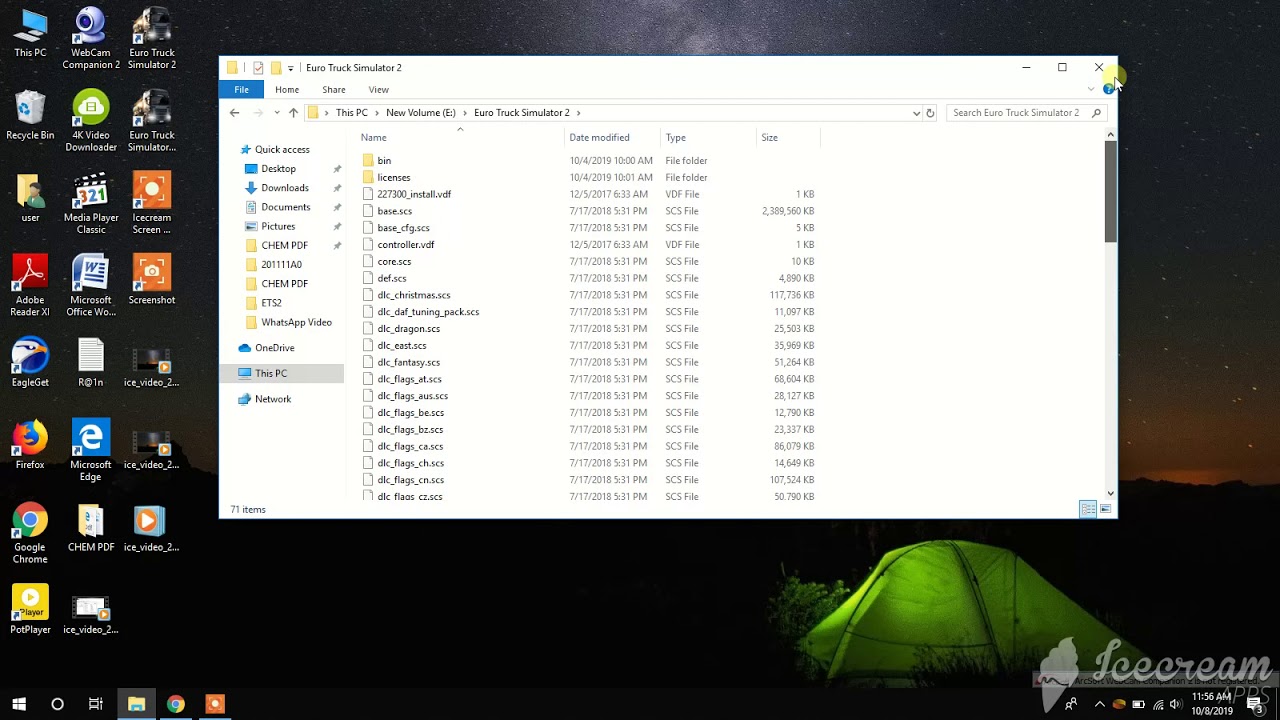Open Google Chrome desktop icon

(30, 533)
